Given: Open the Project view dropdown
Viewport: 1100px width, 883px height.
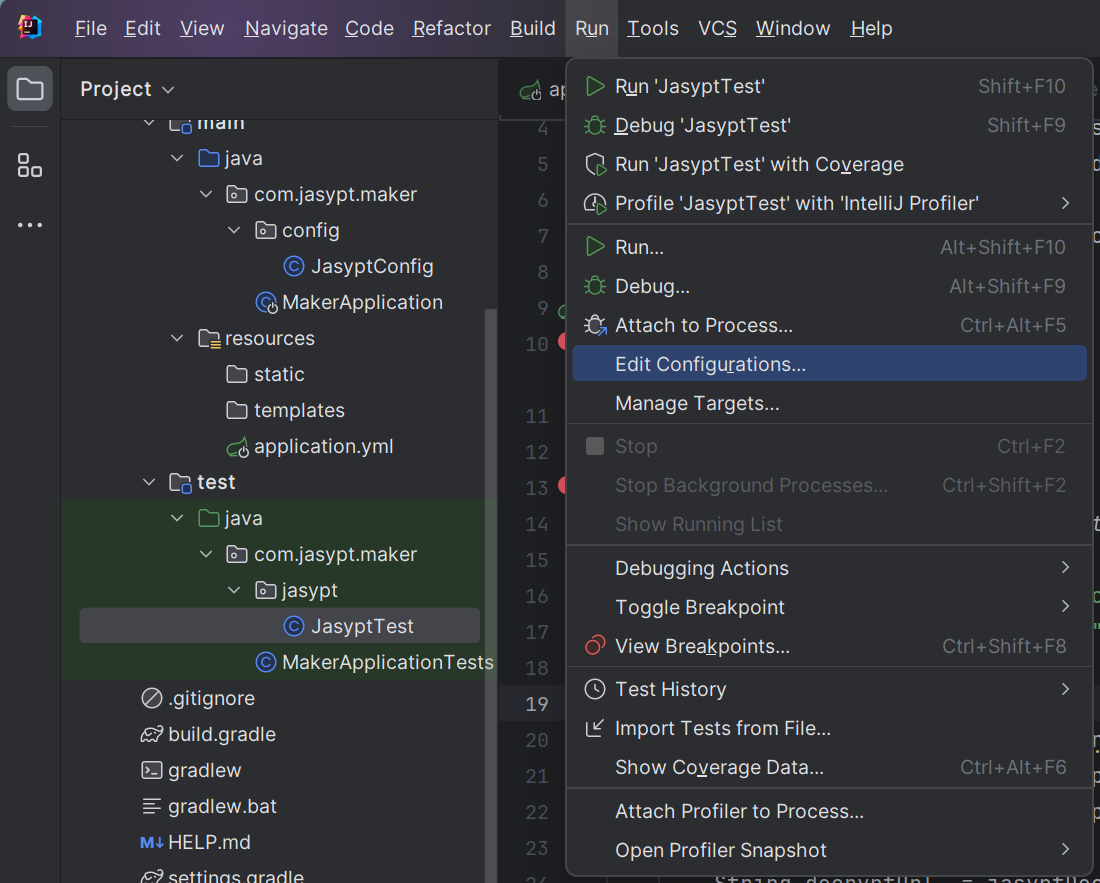Looking at the screenshot, I should coord(126,89).
